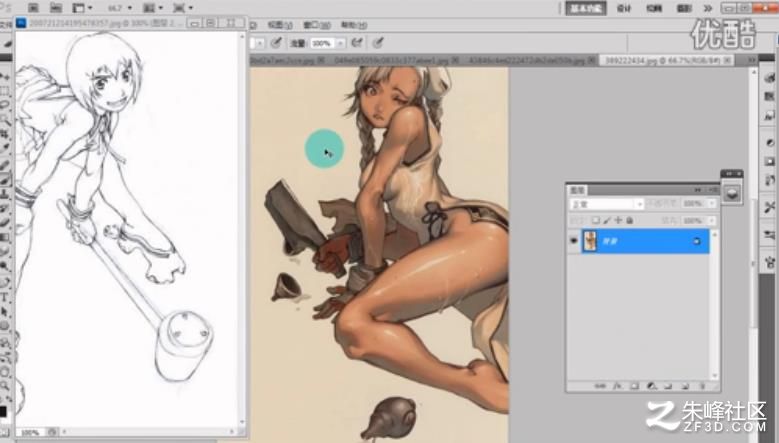Create a new layer from Layers panel footer
The width and height of the screenshot is (779, 443).
685,385
